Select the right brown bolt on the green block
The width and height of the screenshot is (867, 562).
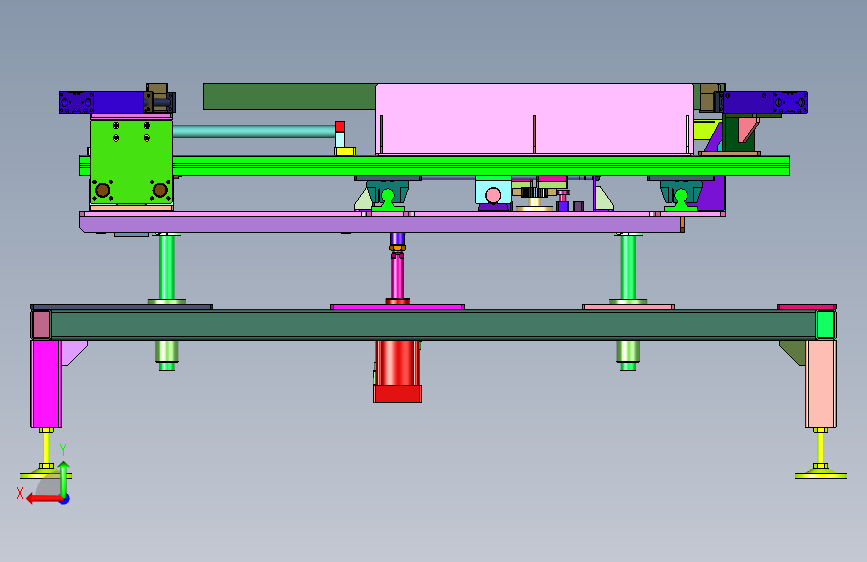click(x=160, y=191)
